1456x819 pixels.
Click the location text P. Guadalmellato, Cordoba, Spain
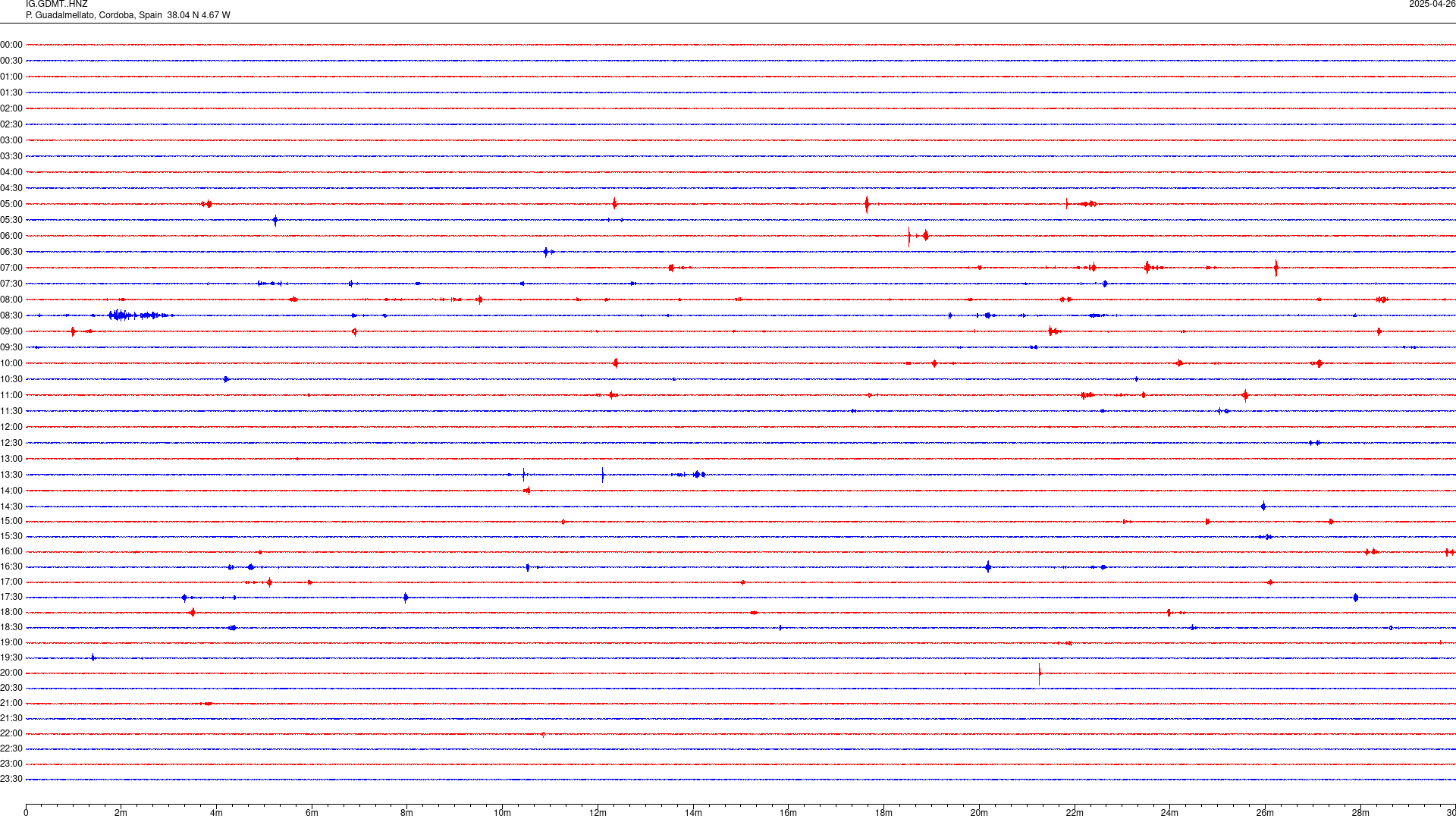point(94,15)
